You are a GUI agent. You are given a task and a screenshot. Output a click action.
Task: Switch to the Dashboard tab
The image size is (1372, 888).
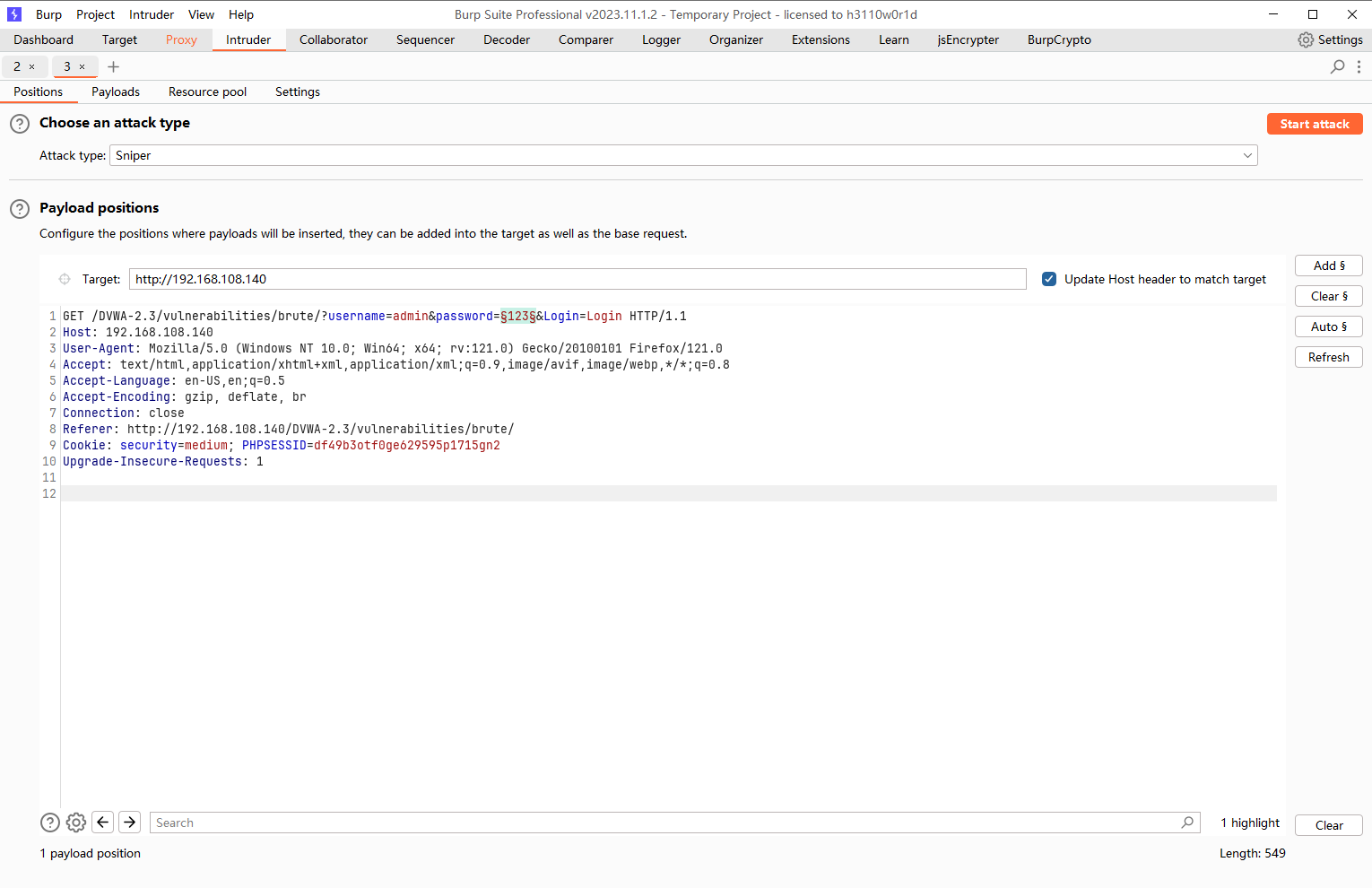click(44, 39)
